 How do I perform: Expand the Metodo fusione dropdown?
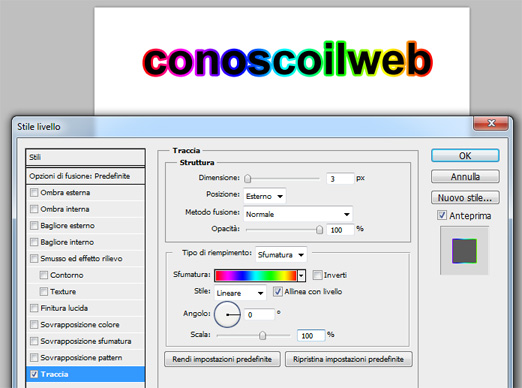[x=298, y=214]
